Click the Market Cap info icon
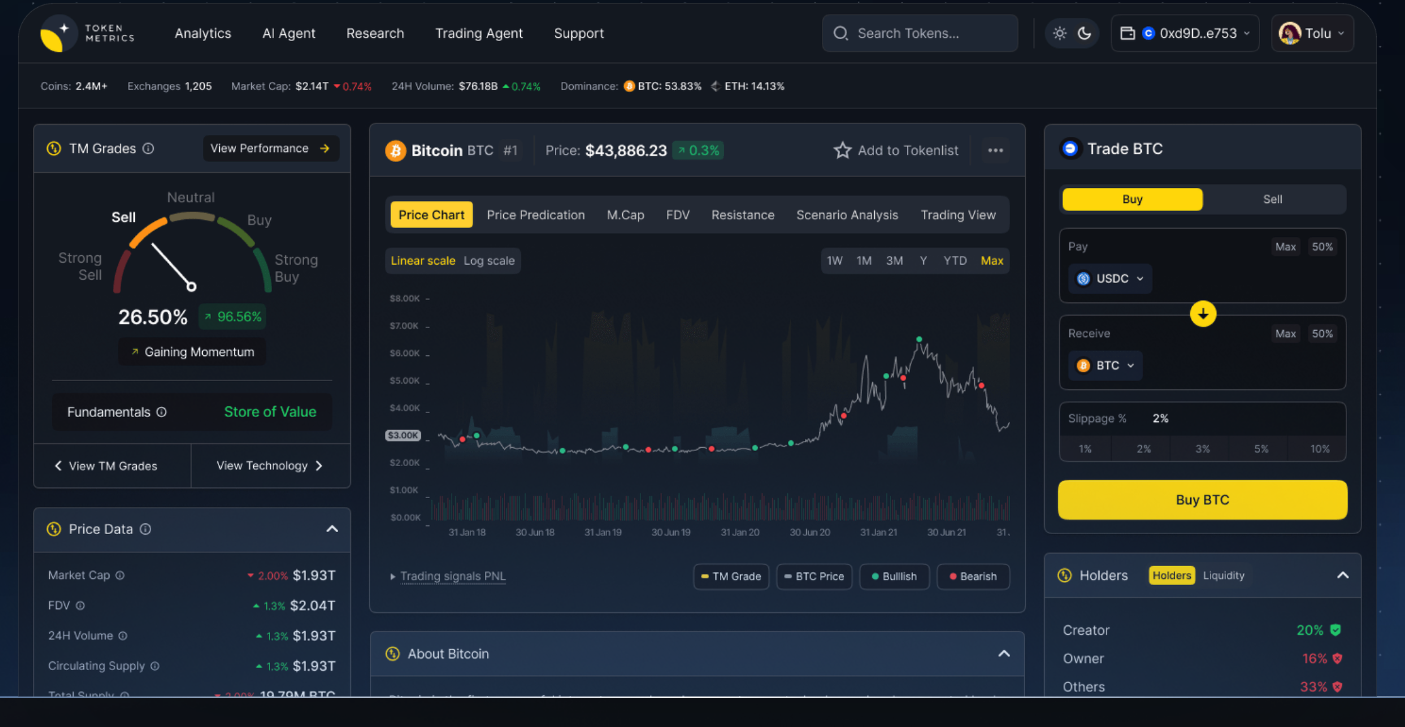 pyautogui.click(x=120, y=576)
